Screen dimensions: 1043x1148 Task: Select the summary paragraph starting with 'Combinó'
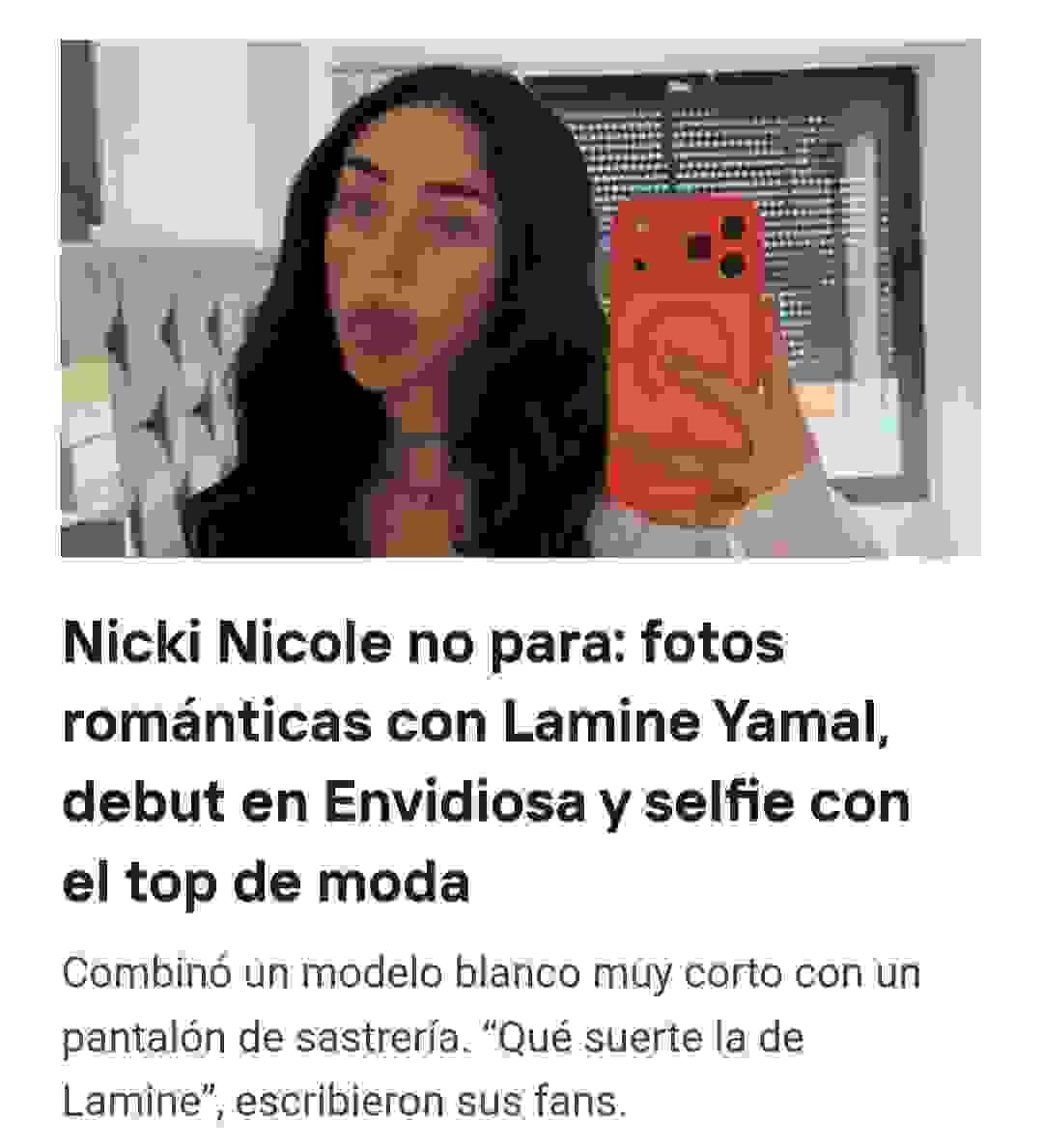click(491, 1037)
